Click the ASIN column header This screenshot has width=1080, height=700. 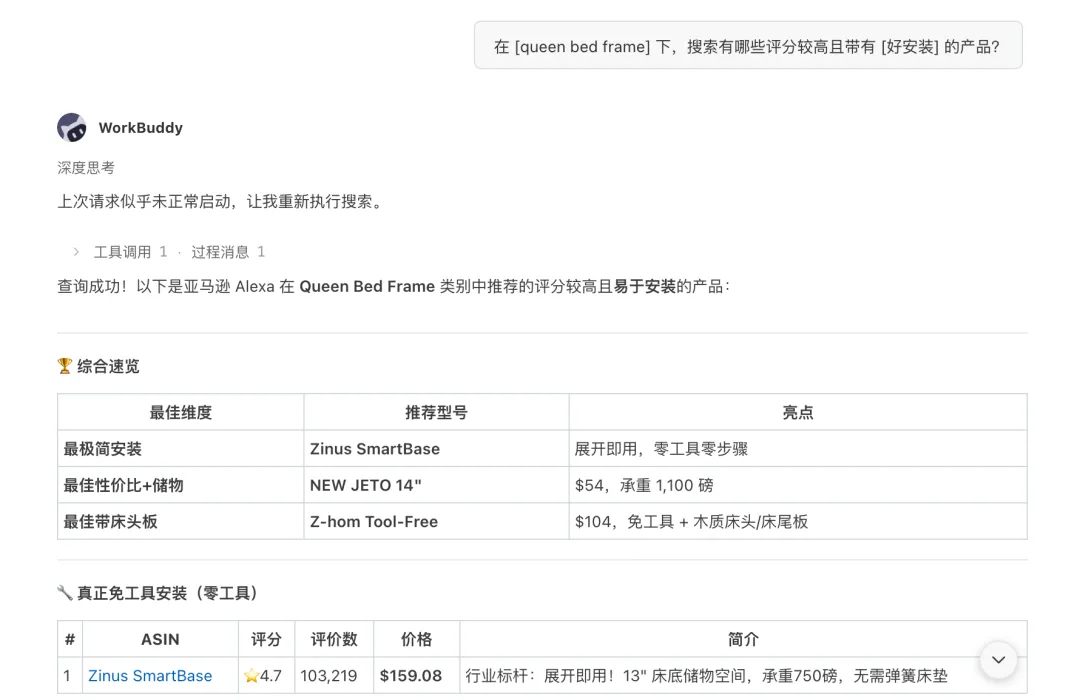click(x=160, y=639)
